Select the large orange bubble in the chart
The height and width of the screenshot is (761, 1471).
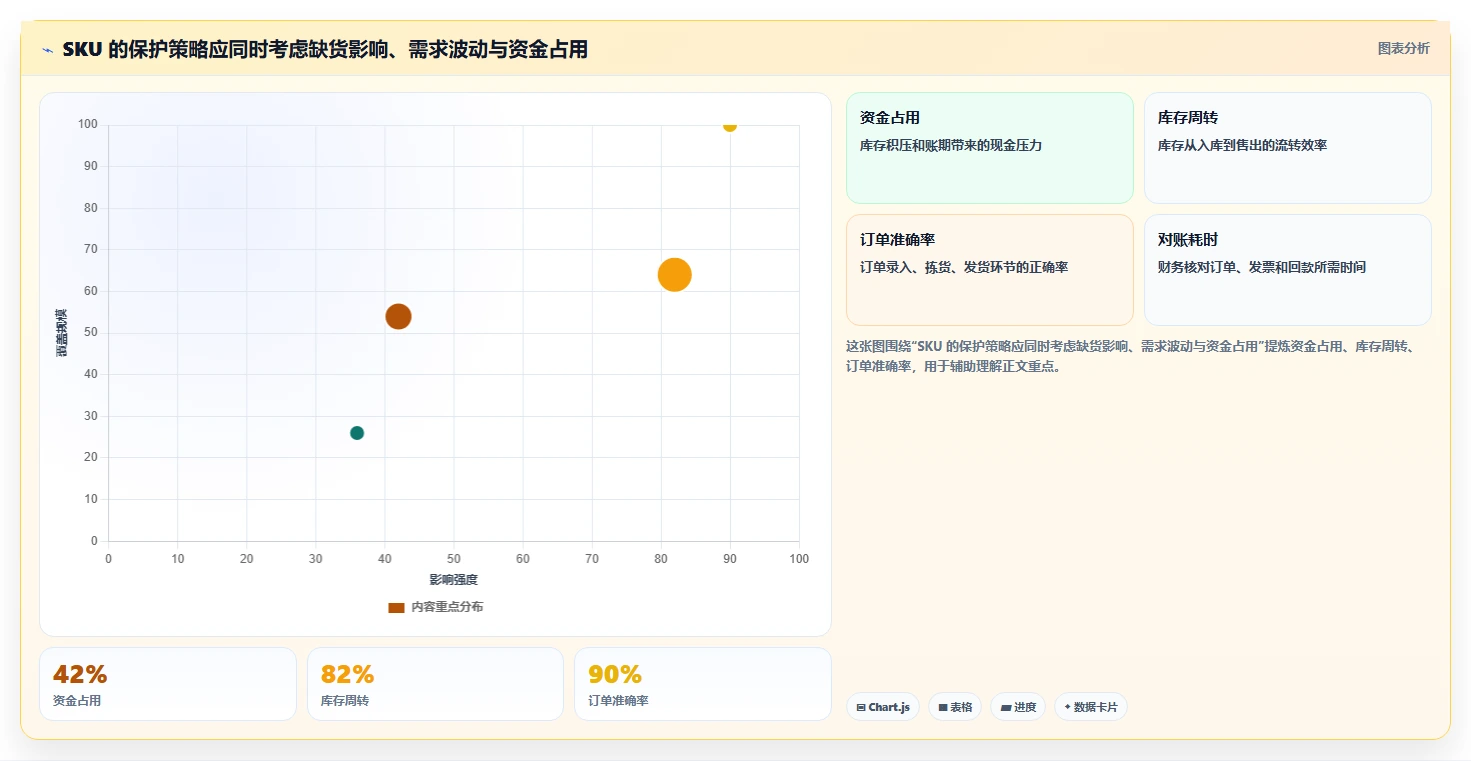675,275
